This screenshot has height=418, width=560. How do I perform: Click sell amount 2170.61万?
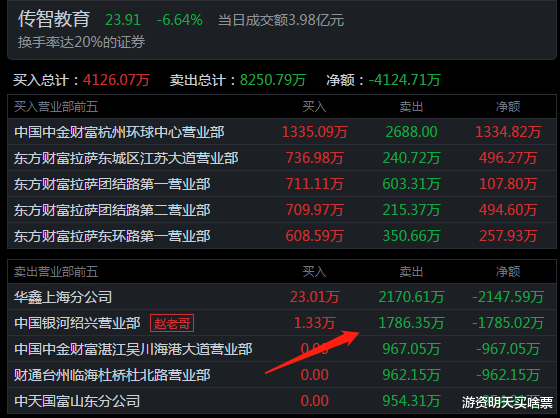(411, 297)
